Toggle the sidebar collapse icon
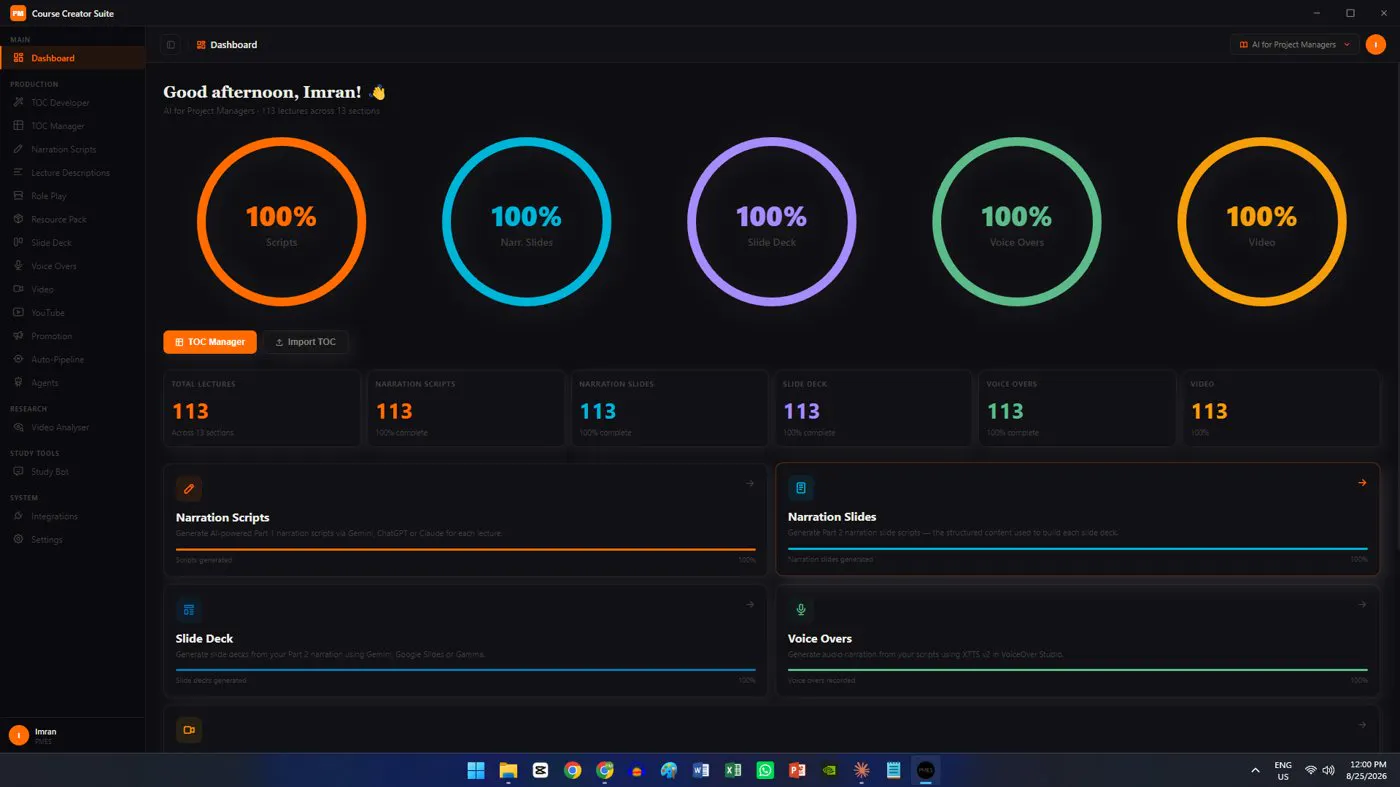Screen dimensions: 1400x787 coord(171,45)
